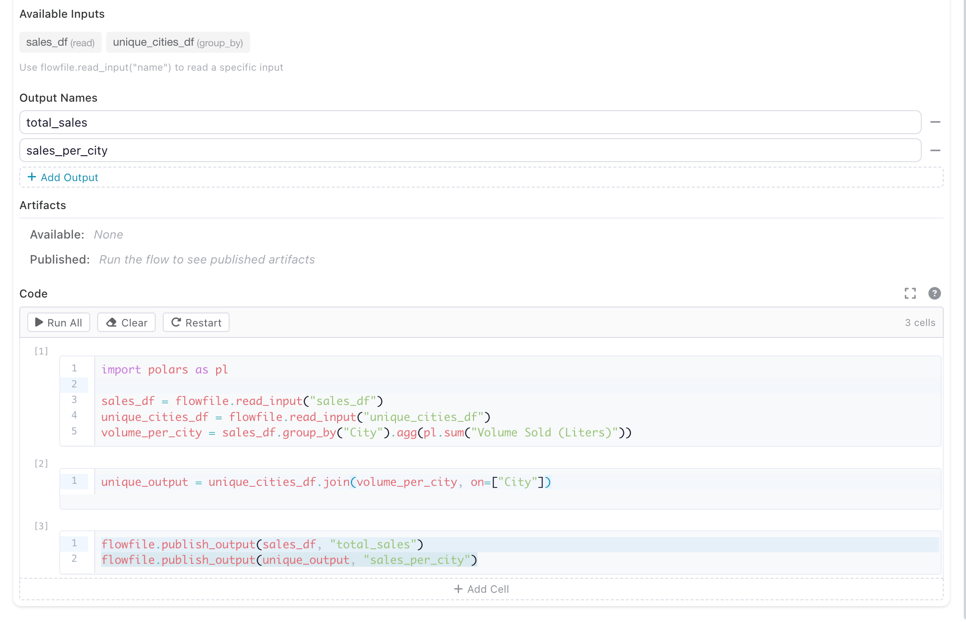This screenshot has width=966, height=622.
Task: Select the Artifacts section heading
Action: (x=43, y=205)
